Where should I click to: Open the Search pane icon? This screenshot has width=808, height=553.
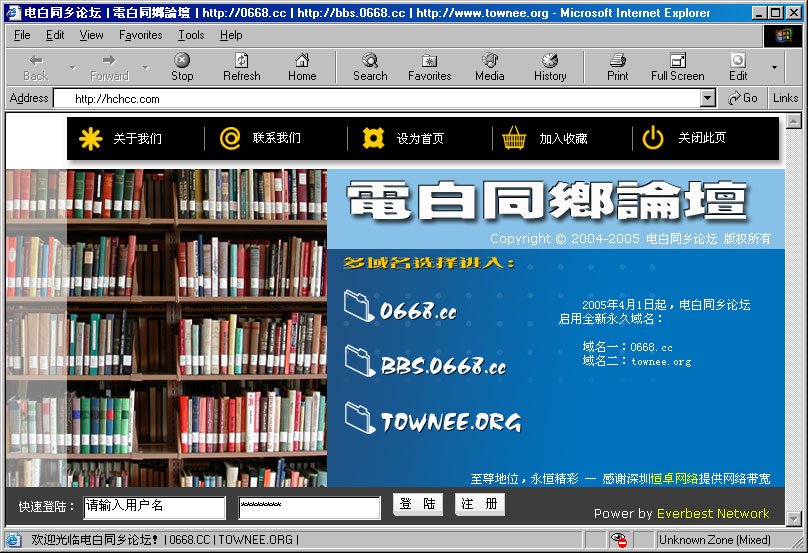370,61
